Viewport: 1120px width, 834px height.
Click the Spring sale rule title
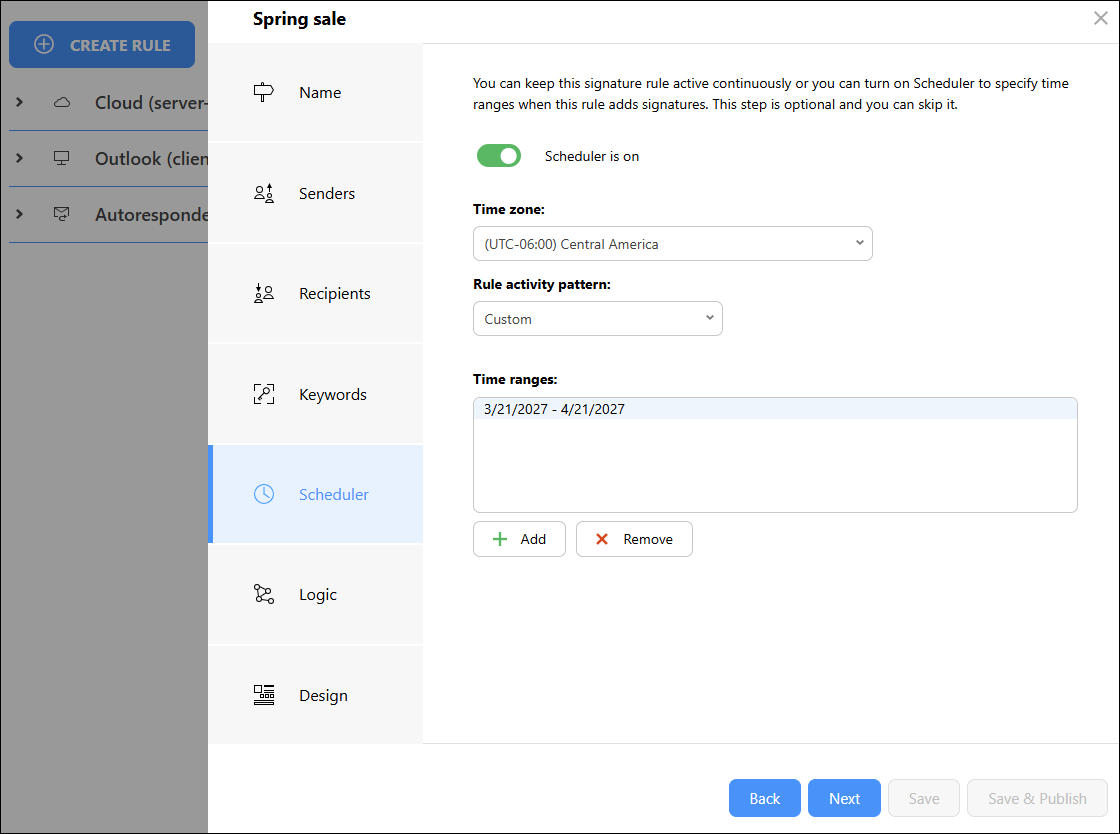point(299,19)
